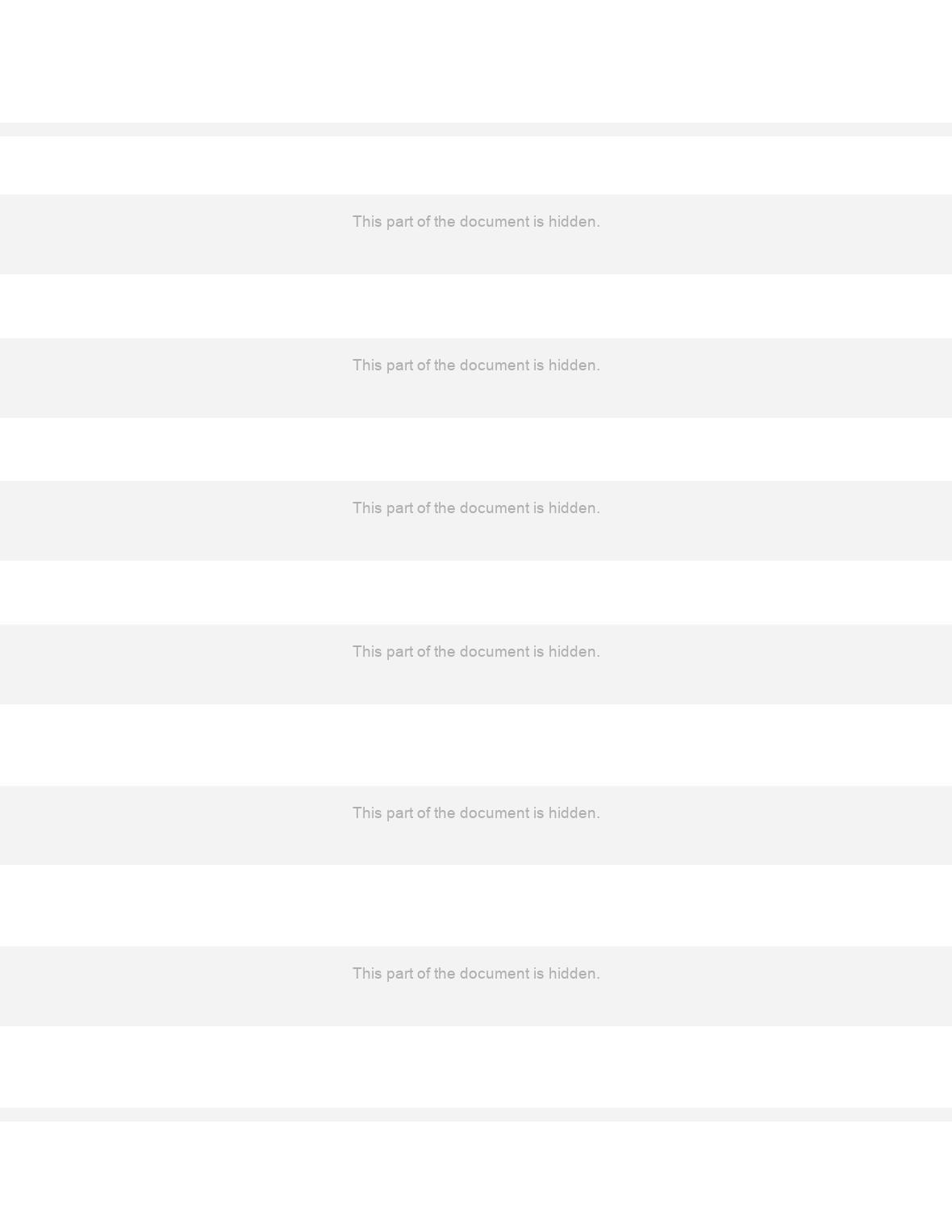Click the white gap between third and fourth notices
Image resolution: width=952 pixels, height=1232 pixels.
(x=476, y=592)
